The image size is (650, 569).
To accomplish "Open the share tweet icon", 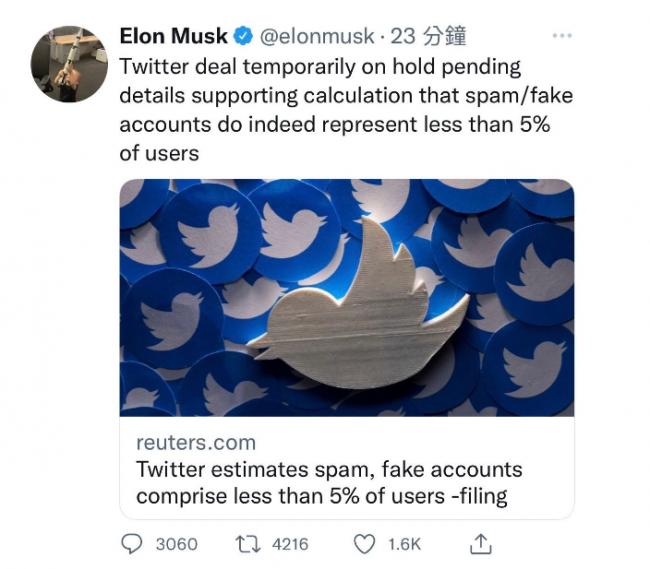I will pyautogui.click(x=481, y=543).
